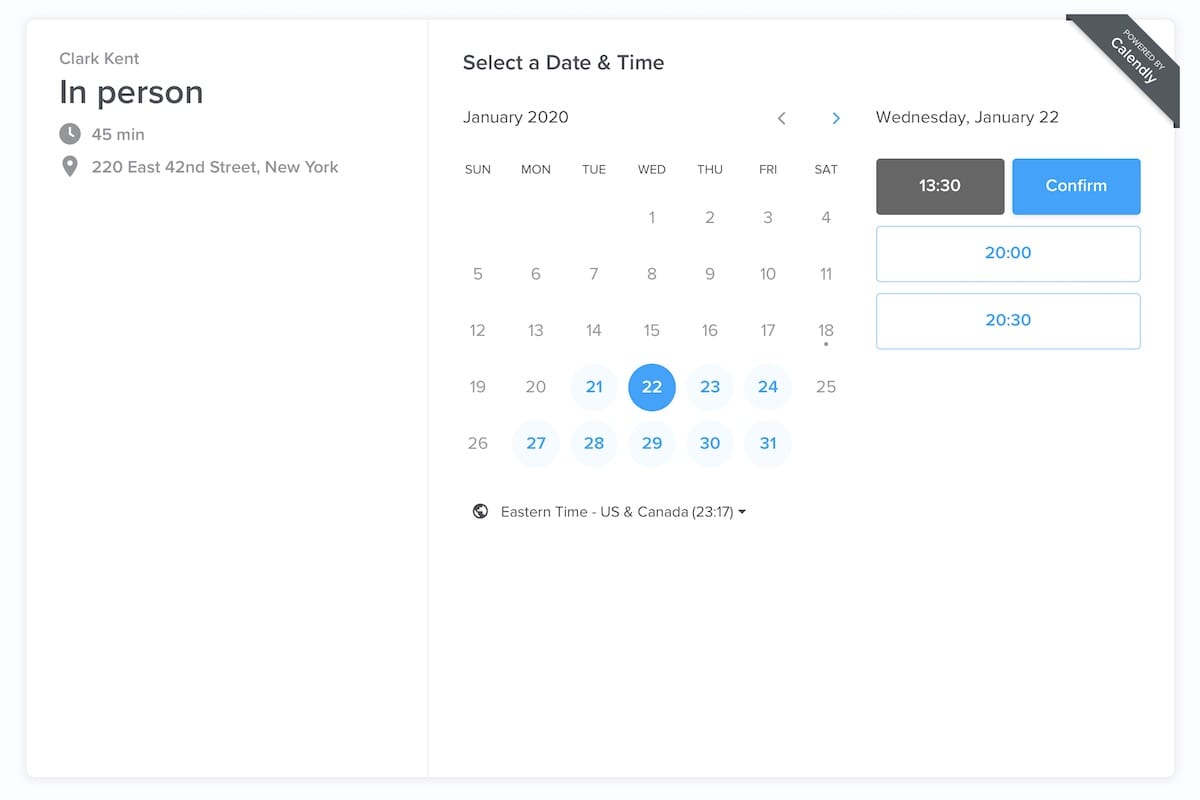Click the unavailable date 15
The width and height of the screenshot is (1200, 800).
(652, 330)
